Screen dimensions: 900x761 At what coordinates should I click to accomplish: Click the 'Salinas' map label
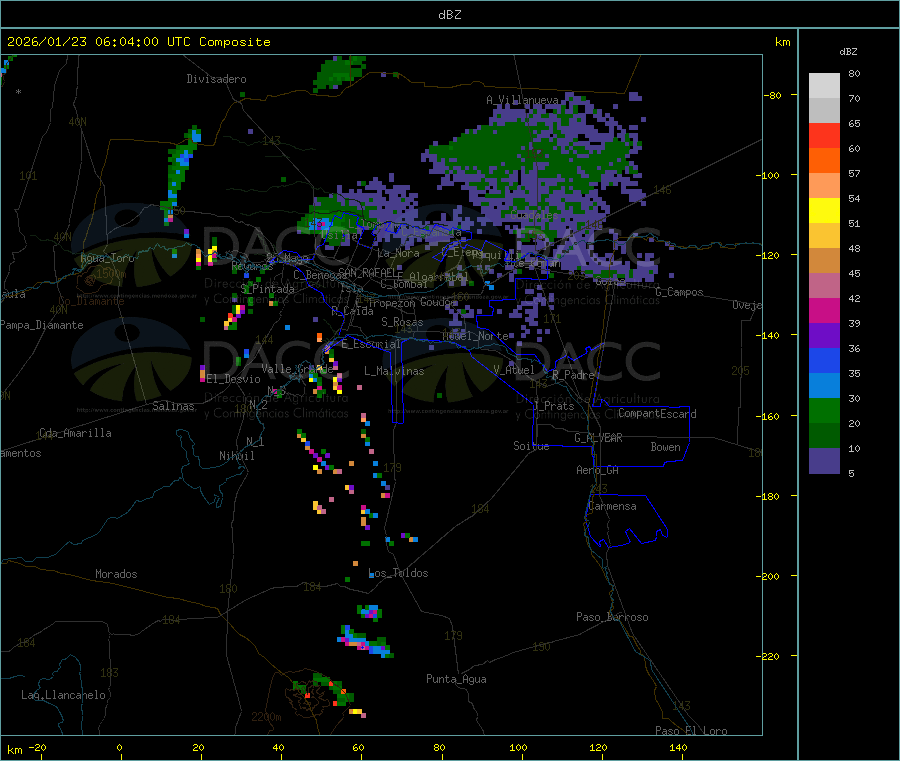coord(173,406)
